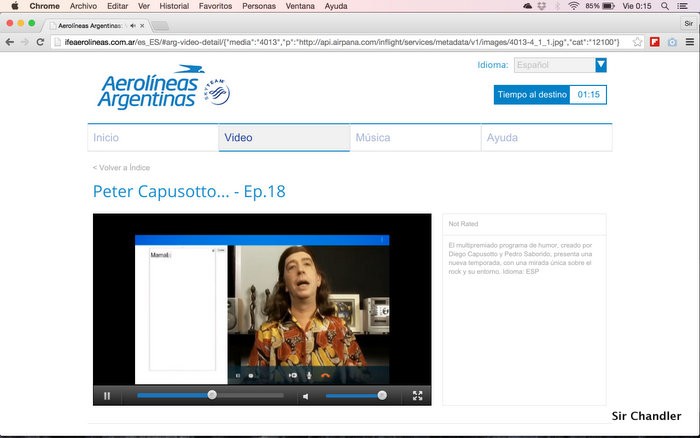Click the Peter Capusotto... - Ep.18 title
Image resolution: width=700 pixels, height=438 pixels.
(189, 192)
